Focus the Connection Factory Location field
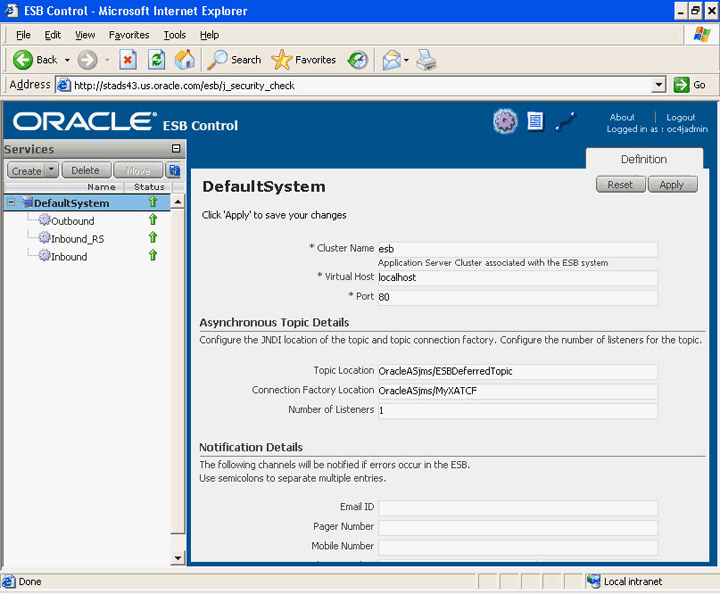 pyautogui.click(x=518, y=391)
